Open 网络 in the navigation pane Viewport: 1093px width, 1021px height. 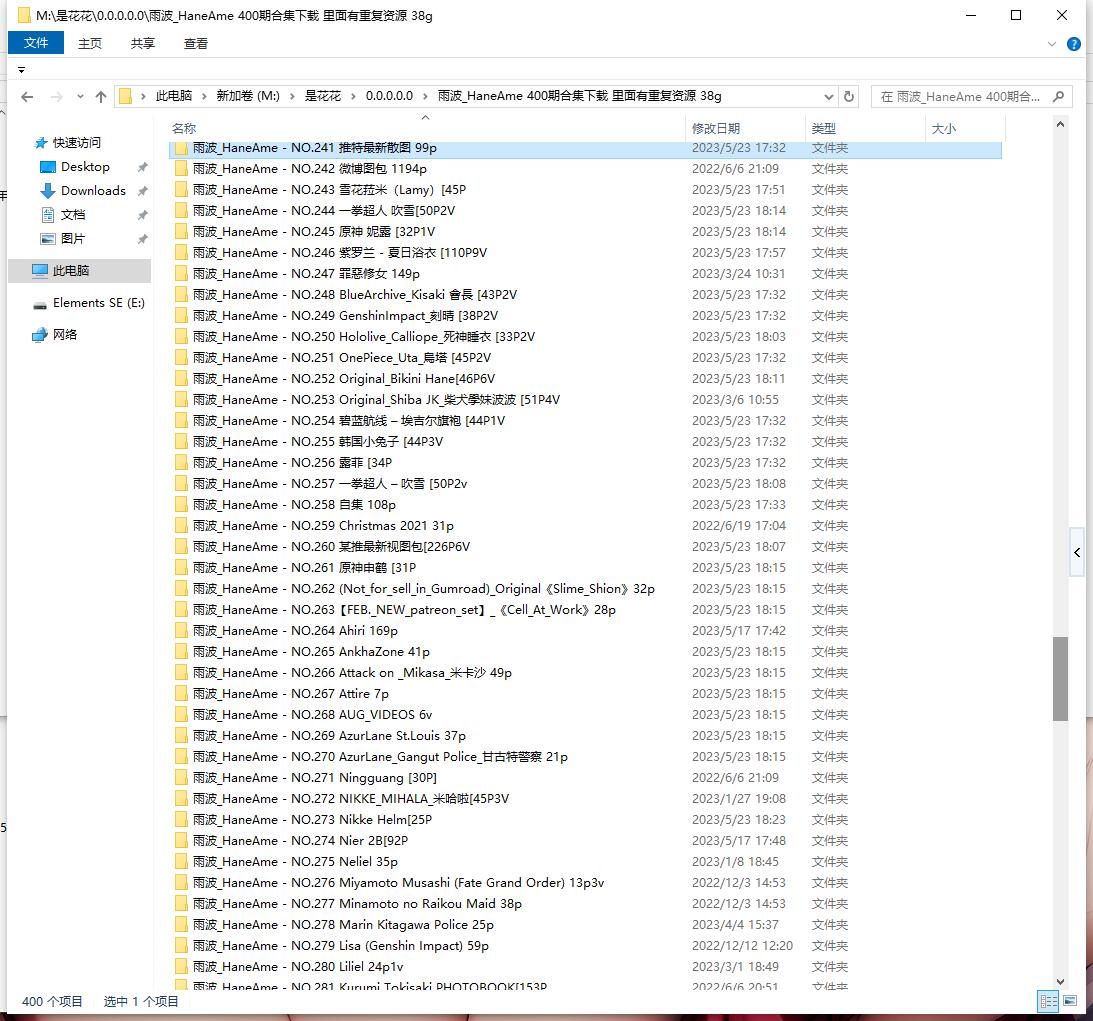pos(65,335)
